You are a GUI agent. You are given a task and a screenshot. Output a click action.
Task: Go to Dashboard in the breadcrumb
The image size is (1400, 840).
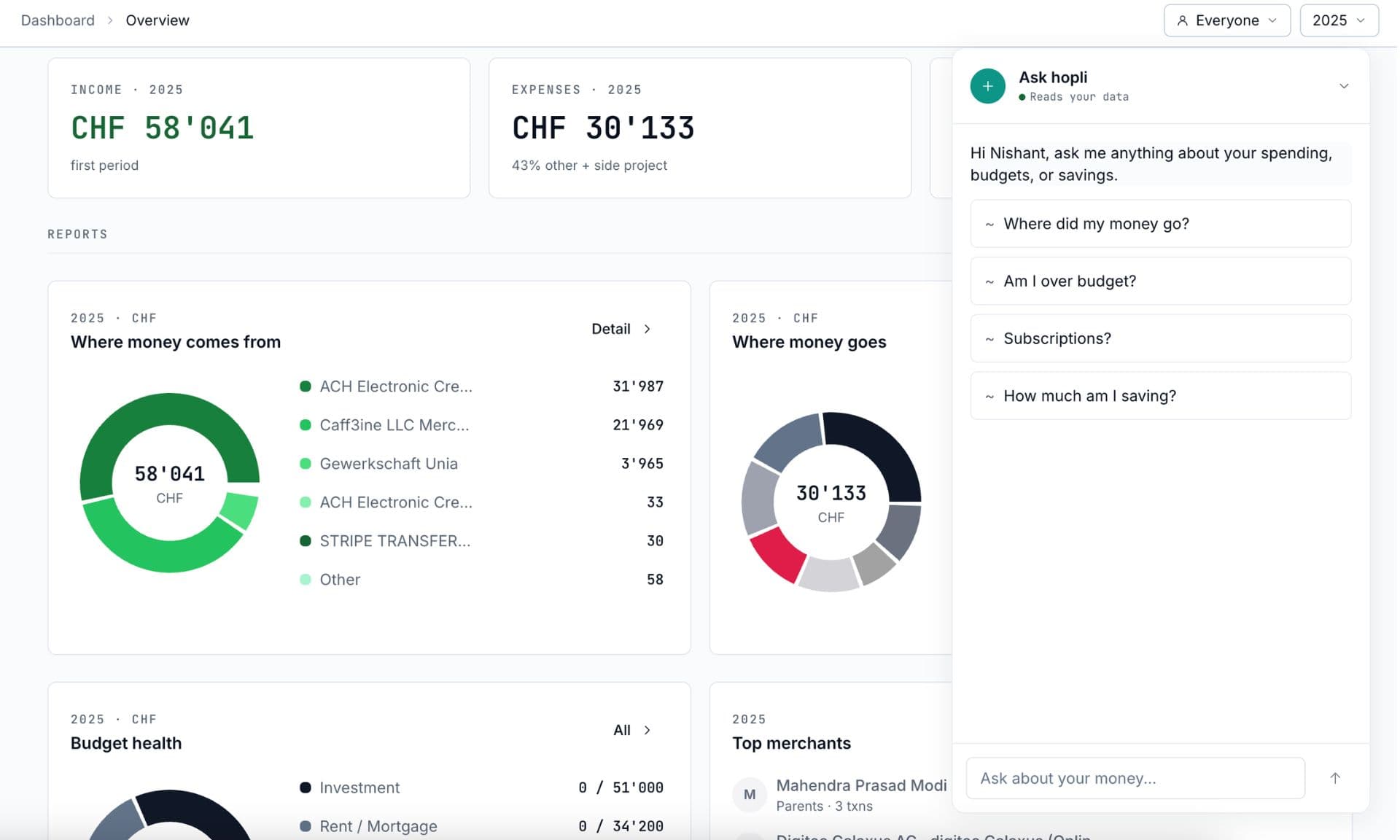(58, 20)
